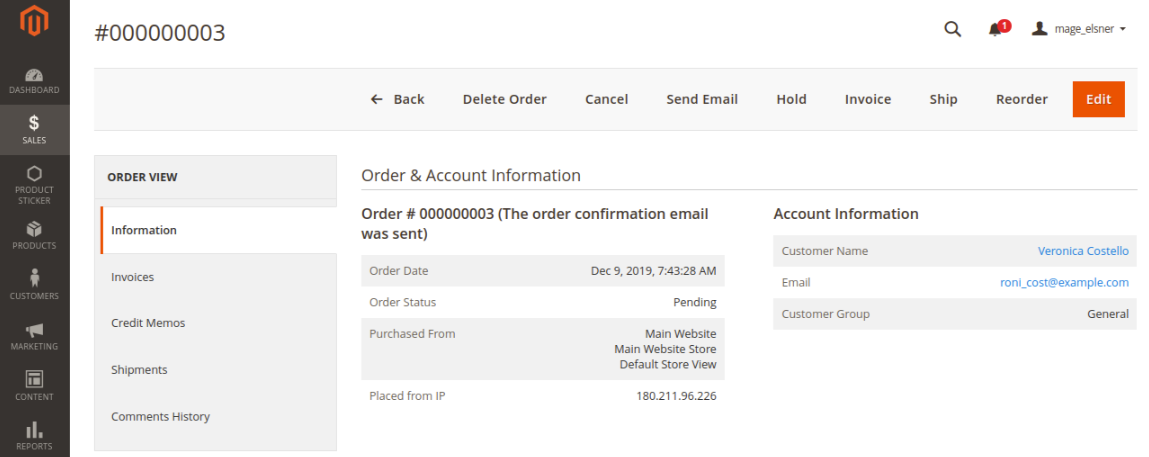
Task: Click the Magento logo icon
Action: 34,22
